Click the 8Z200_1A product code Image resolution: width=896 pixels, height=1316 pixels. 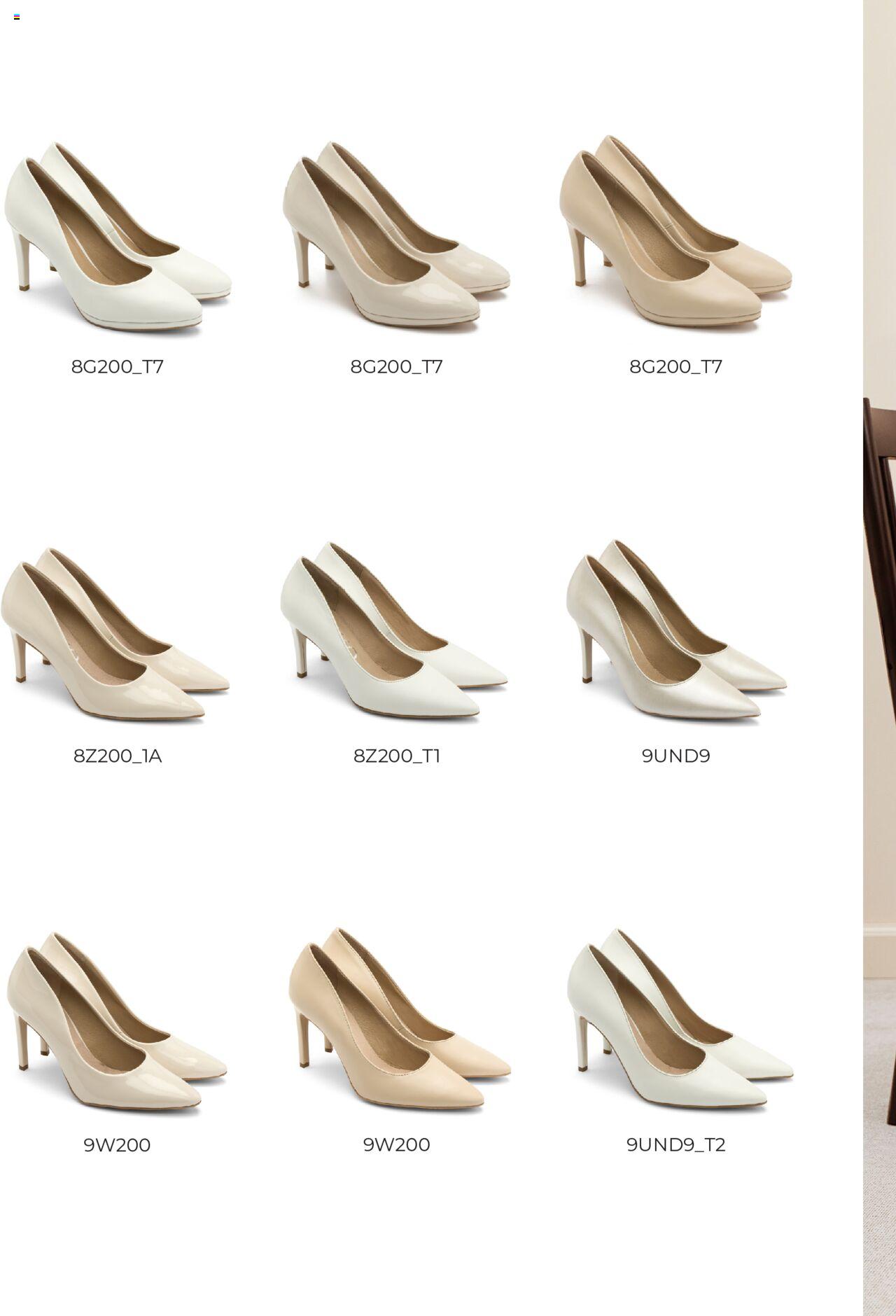pos(118,756)
